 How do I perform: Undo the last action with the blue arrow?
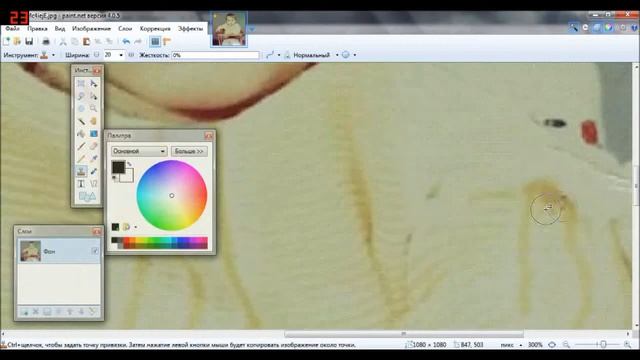click(x=126, y=41)
